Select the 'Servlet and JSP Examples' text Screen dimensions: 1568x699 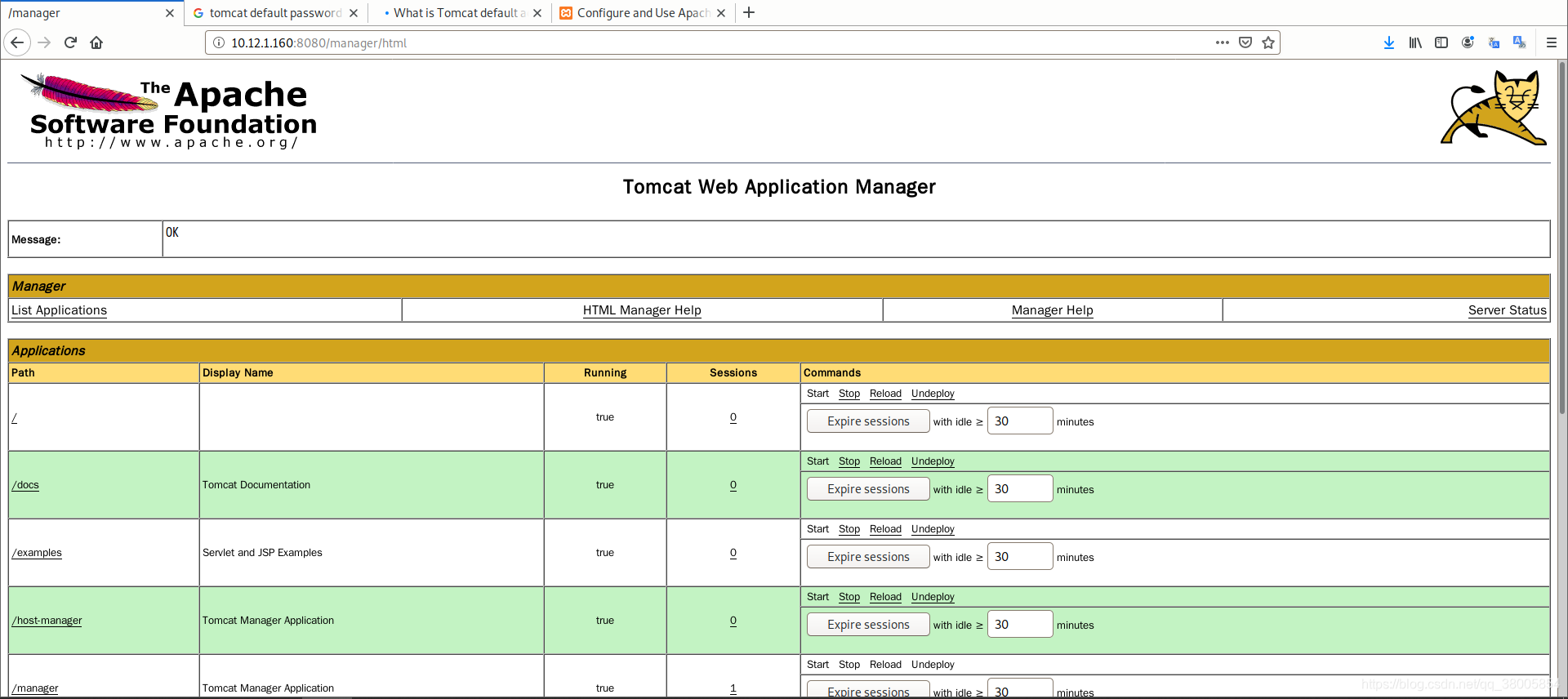[x=262, y=553]
